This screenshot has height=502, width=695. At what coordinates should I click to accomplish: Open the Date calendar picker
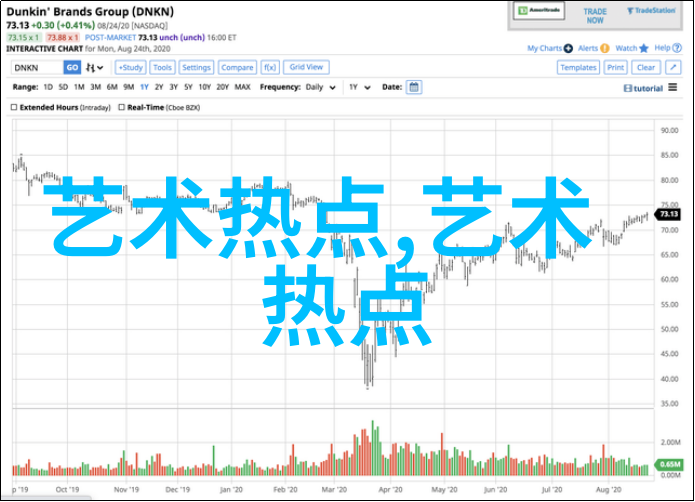414,87
